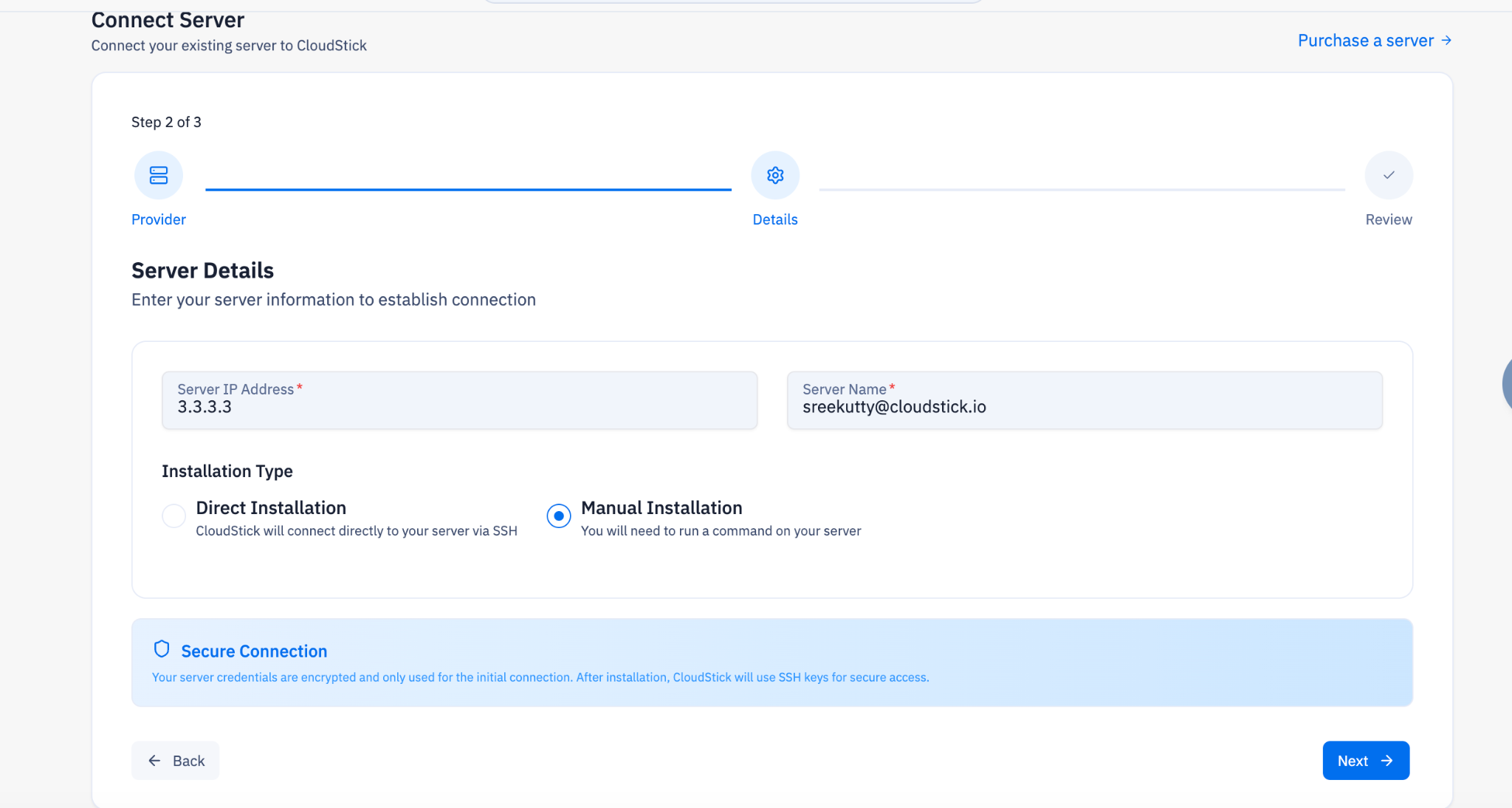Screen dimensions: 1512x808
Task: Select Manual Installation radio button
Action: (x=559, y=516)
